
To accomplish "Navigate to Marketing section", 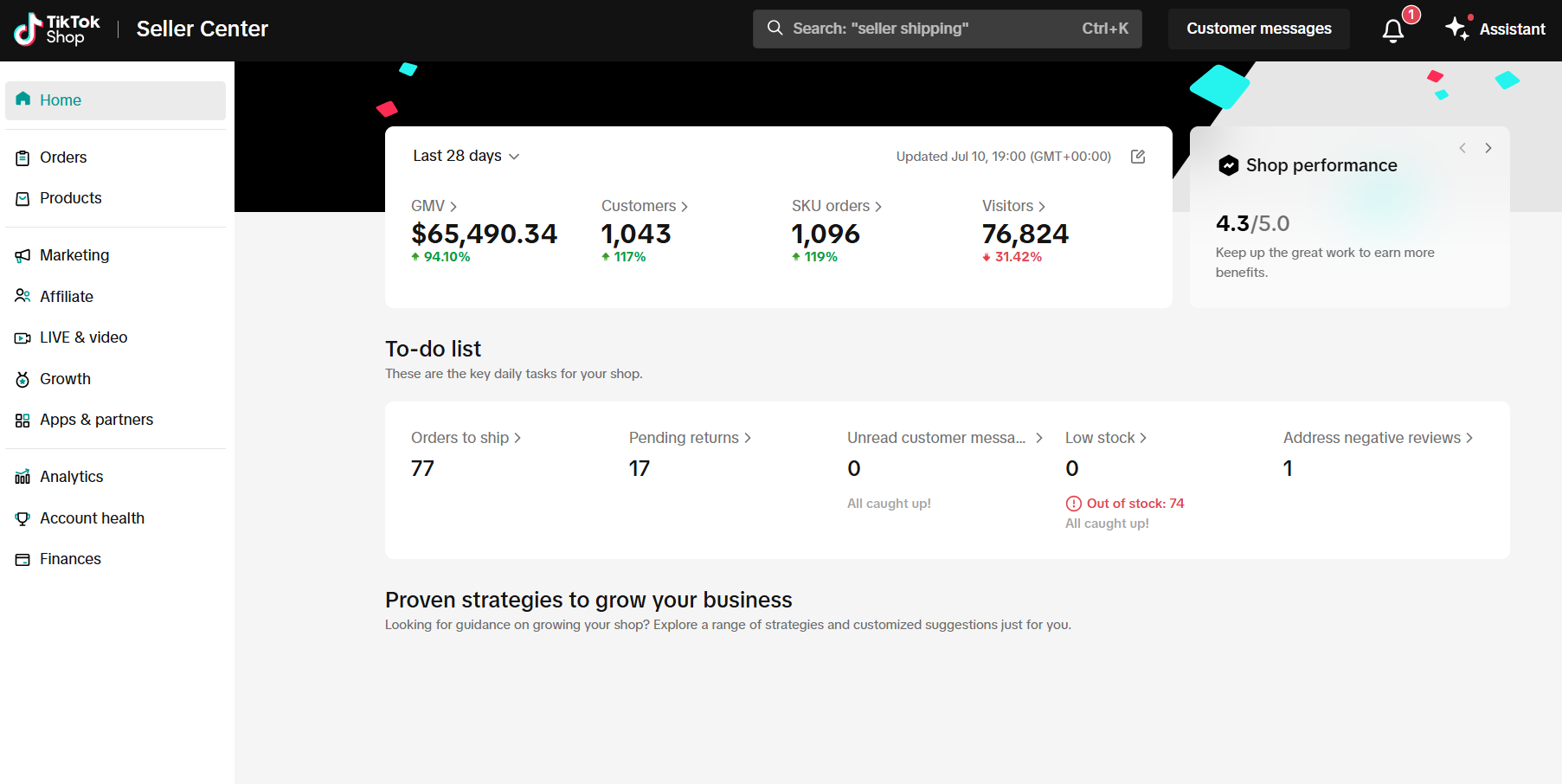I will (74, 255).
